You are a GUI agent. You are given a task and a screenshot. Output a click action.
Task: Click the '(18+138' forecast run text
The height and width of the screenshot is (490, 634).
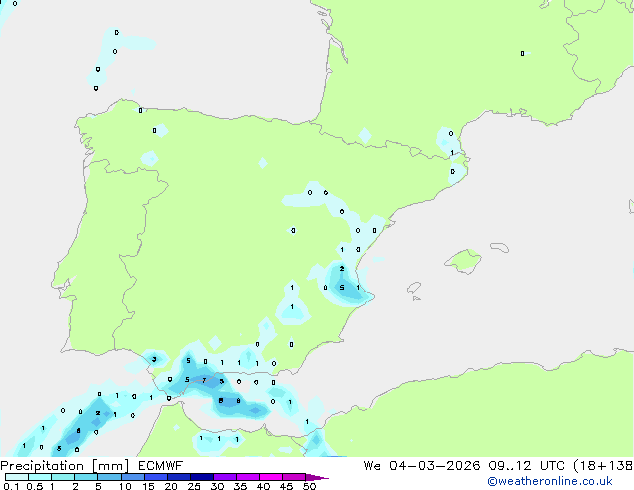(x=603, y=466)
